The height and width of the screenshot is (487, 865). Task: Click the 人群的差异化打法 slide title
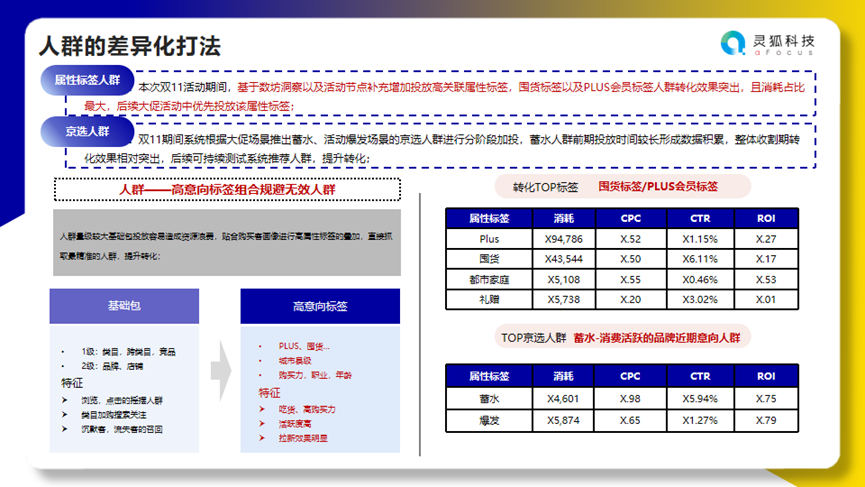tap(129, 46)
